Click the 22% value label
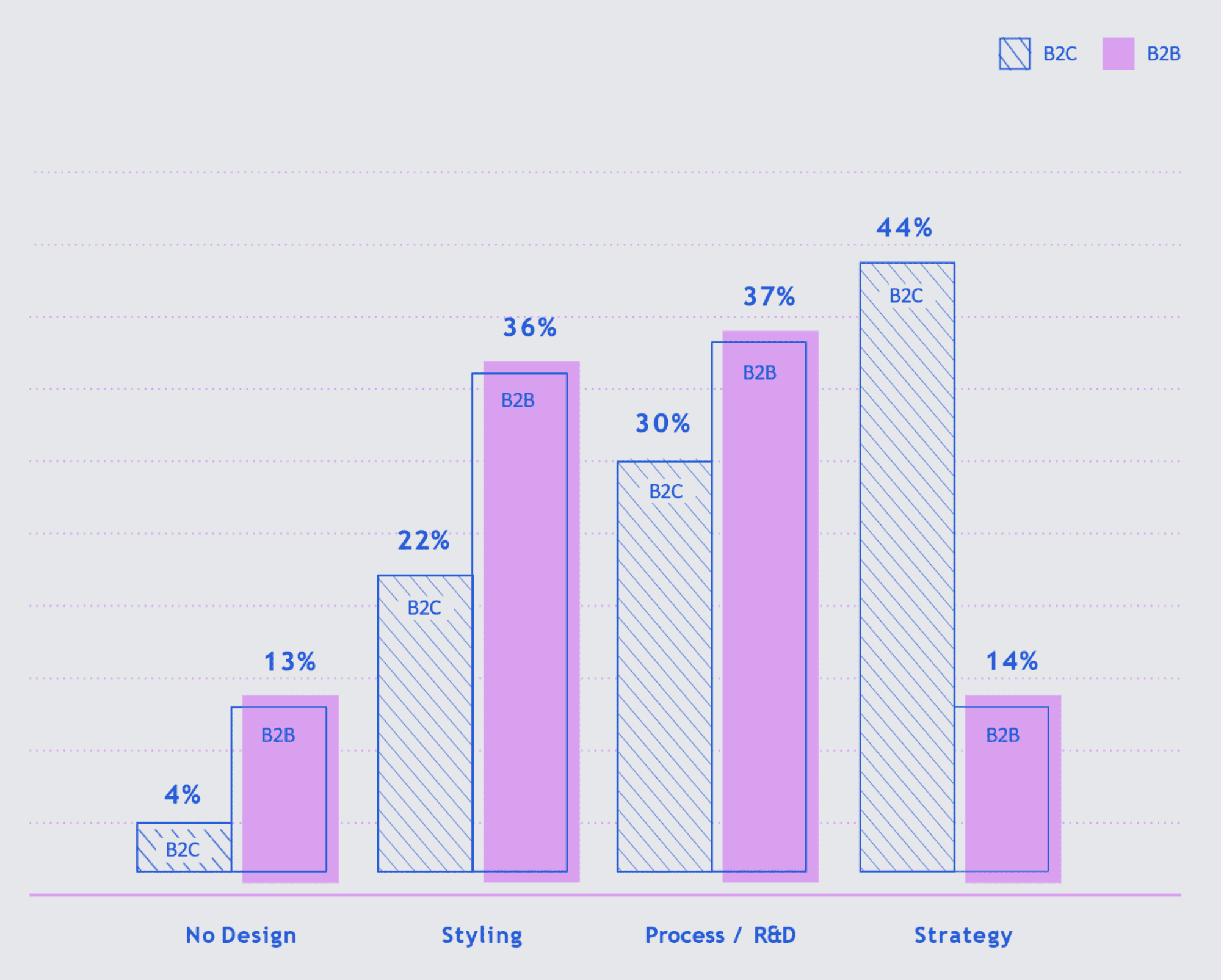The height and width of the screenshot is (980, 1221). point(424,540)
